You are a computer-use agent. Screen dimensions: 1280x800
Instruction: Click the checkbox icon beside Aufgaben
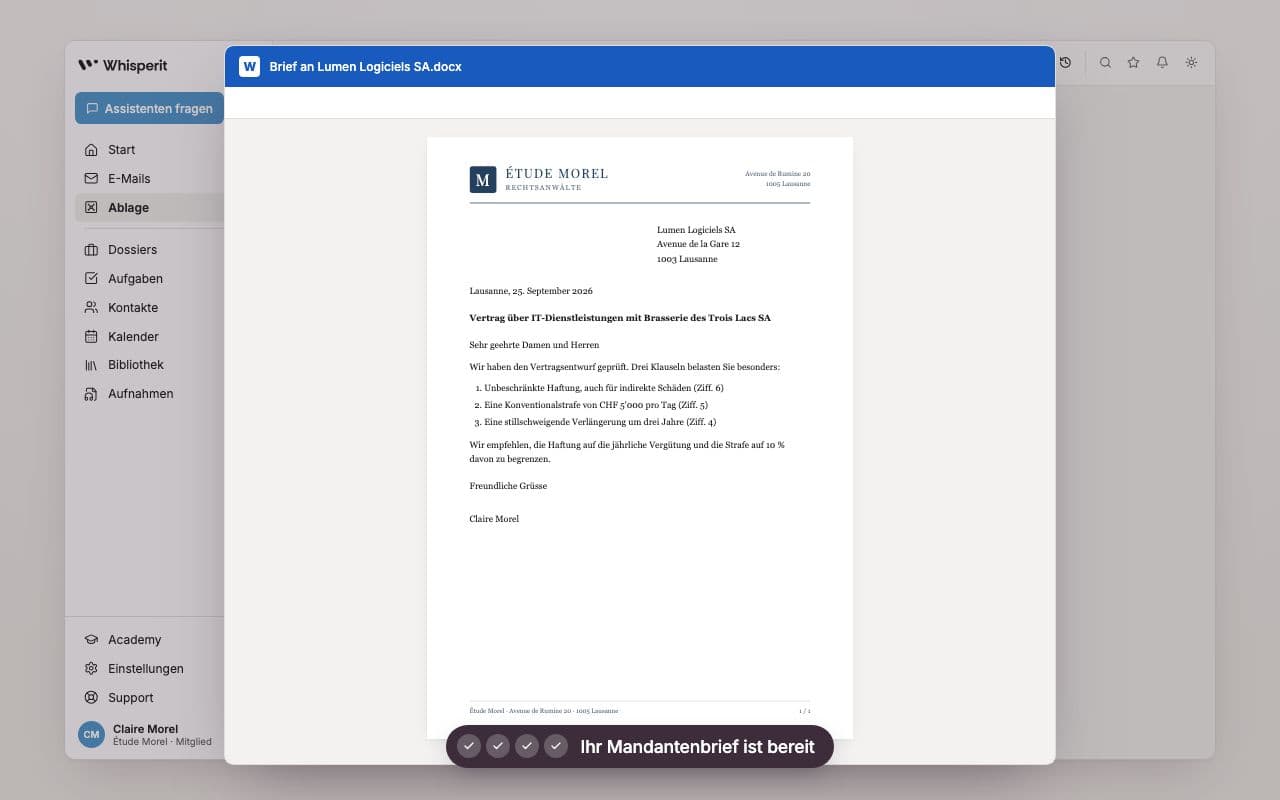click(x=91, y=279)
